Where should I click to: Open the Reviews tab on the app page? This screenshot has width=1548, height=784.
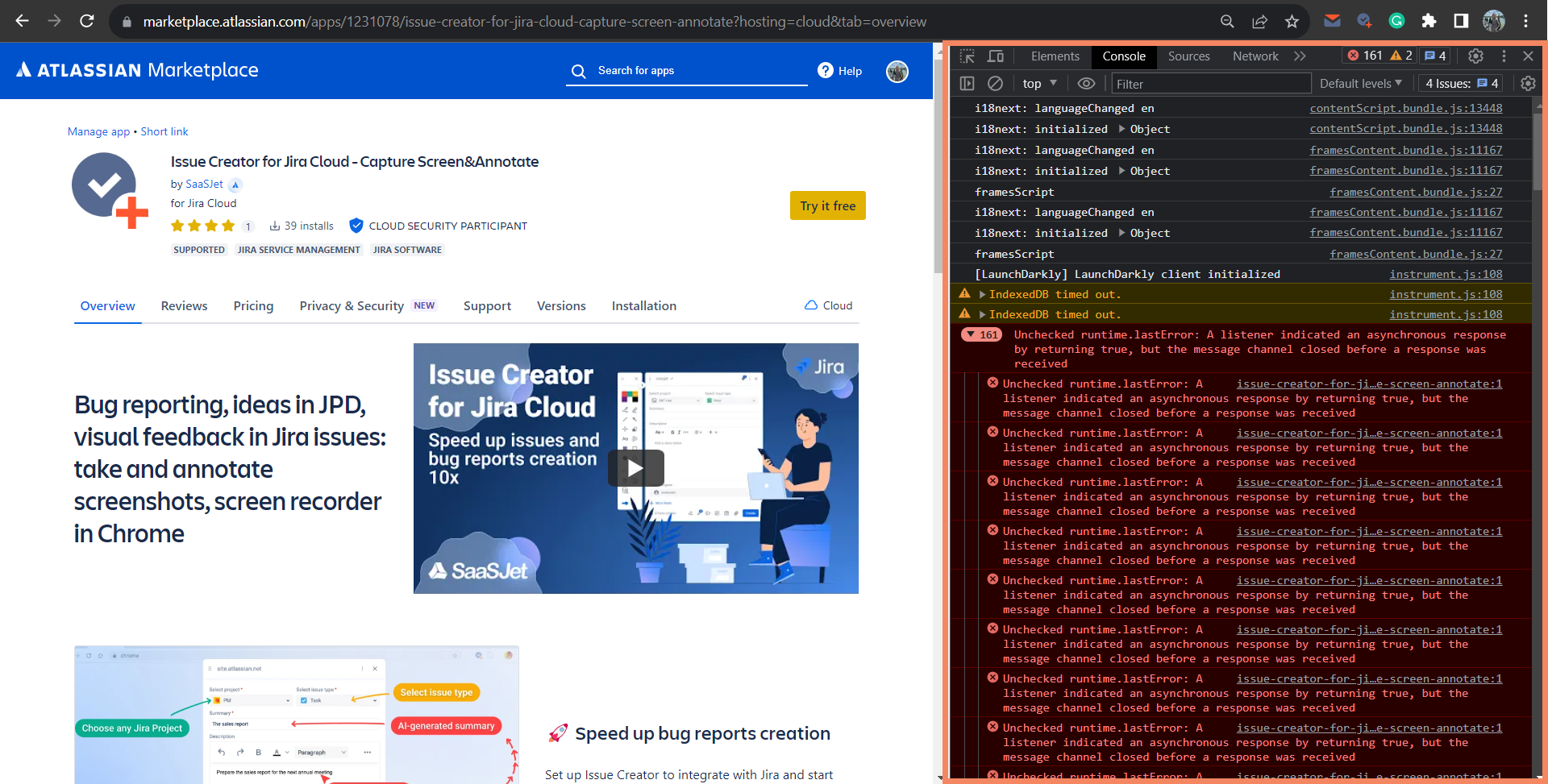pyautogui.click(x=184, y=305)
